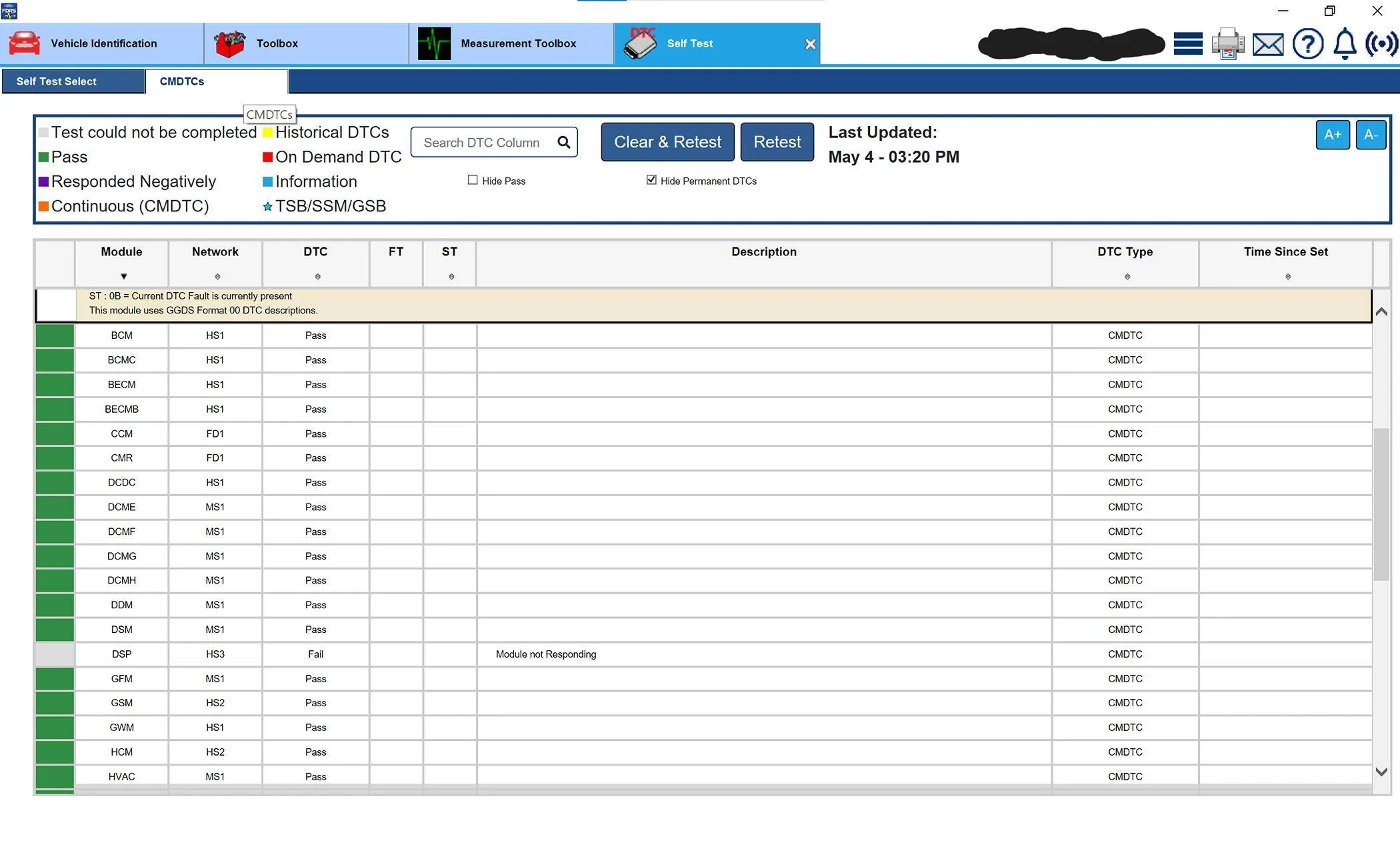Viewport: 1400px width, 859px height.
Task: Click the printer icon
Action: pos(1227,44)
